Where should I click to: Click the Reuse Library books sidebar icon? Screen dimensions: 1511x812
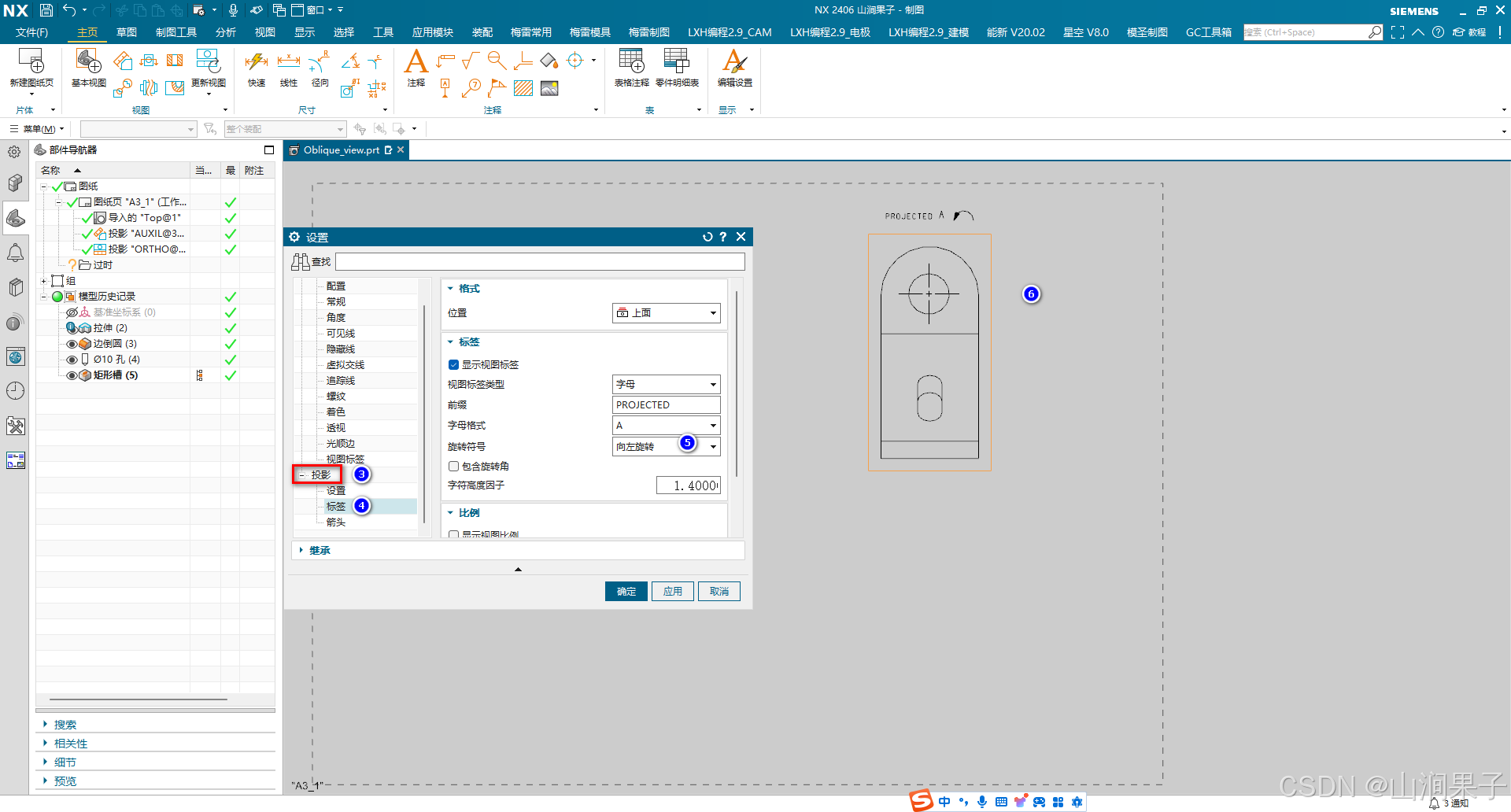pos(15,287)
